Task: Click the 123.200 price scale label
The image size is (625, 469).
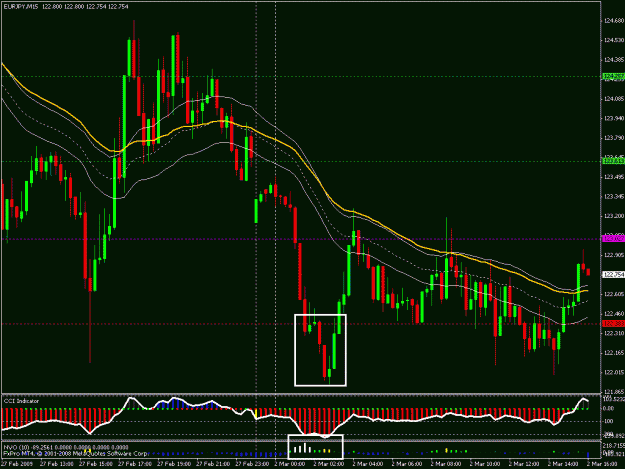Action: coord(614,216)
